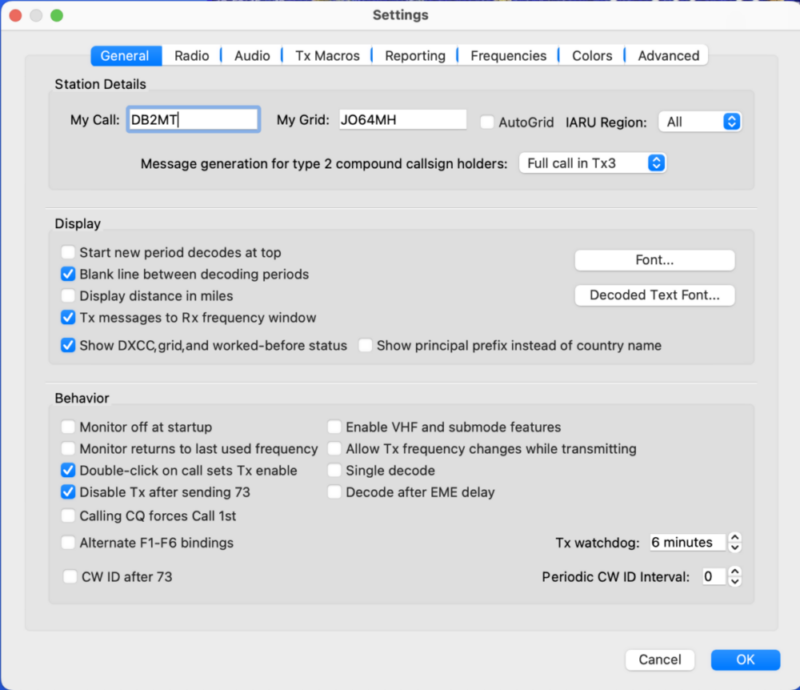Go to the Frequencies tab
This screenshot has width=800, height=690.
click(508, 56)
